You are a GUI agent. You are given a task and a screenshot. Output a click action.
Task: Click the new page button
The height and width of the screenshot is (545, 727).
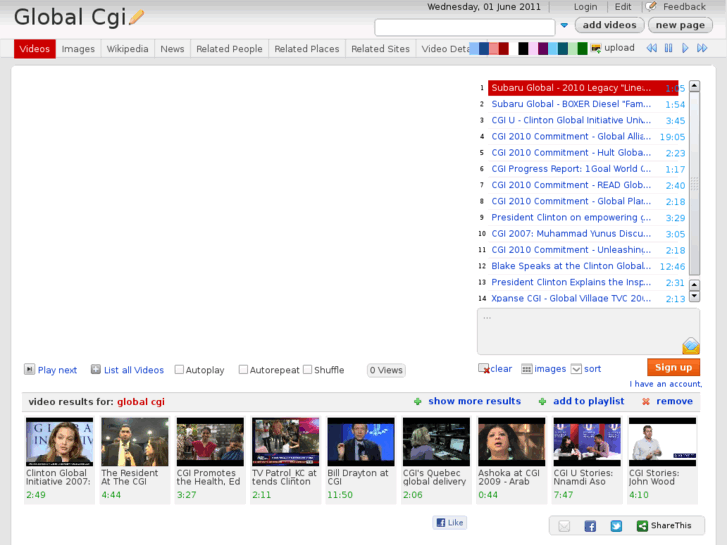point(680,25)
